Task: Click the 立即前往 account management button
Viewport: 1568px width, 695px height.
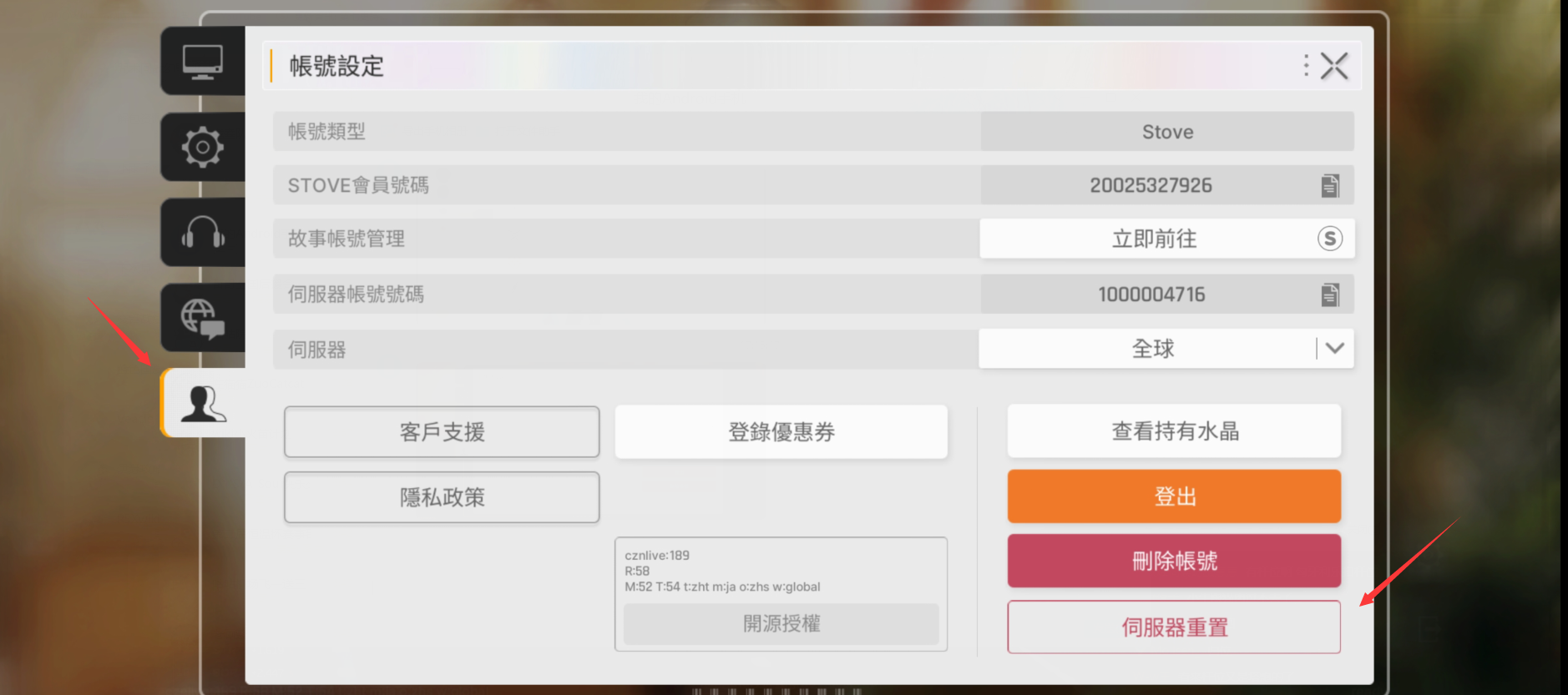Action: point(1154,239)
